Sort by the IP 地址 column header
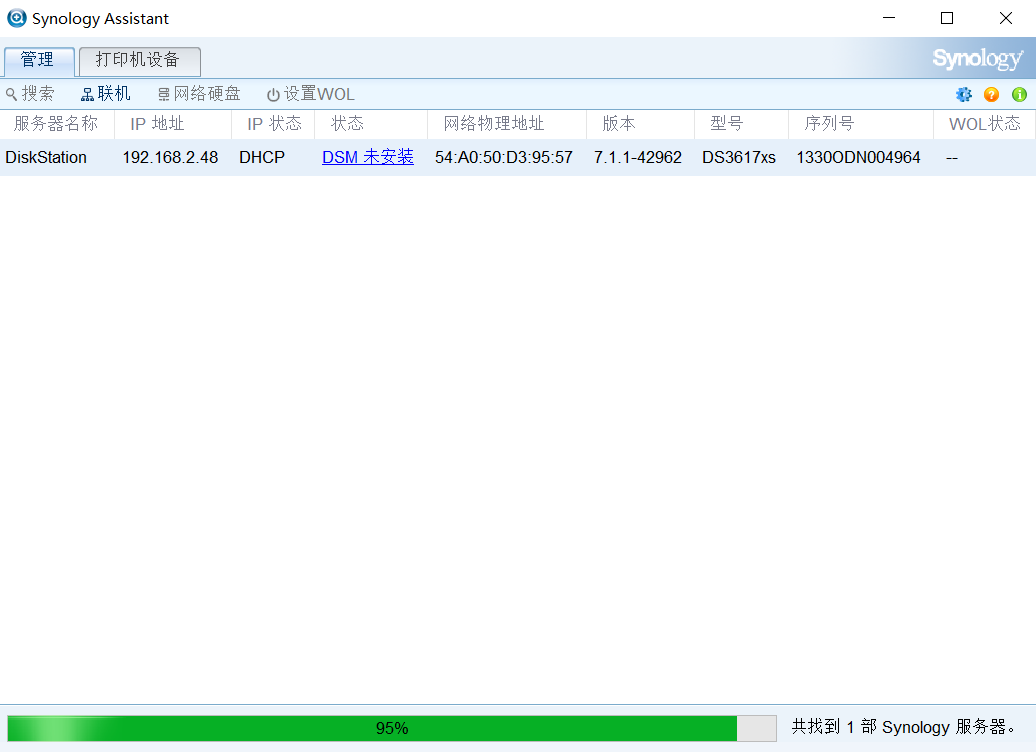 click(x=157, y=124)
